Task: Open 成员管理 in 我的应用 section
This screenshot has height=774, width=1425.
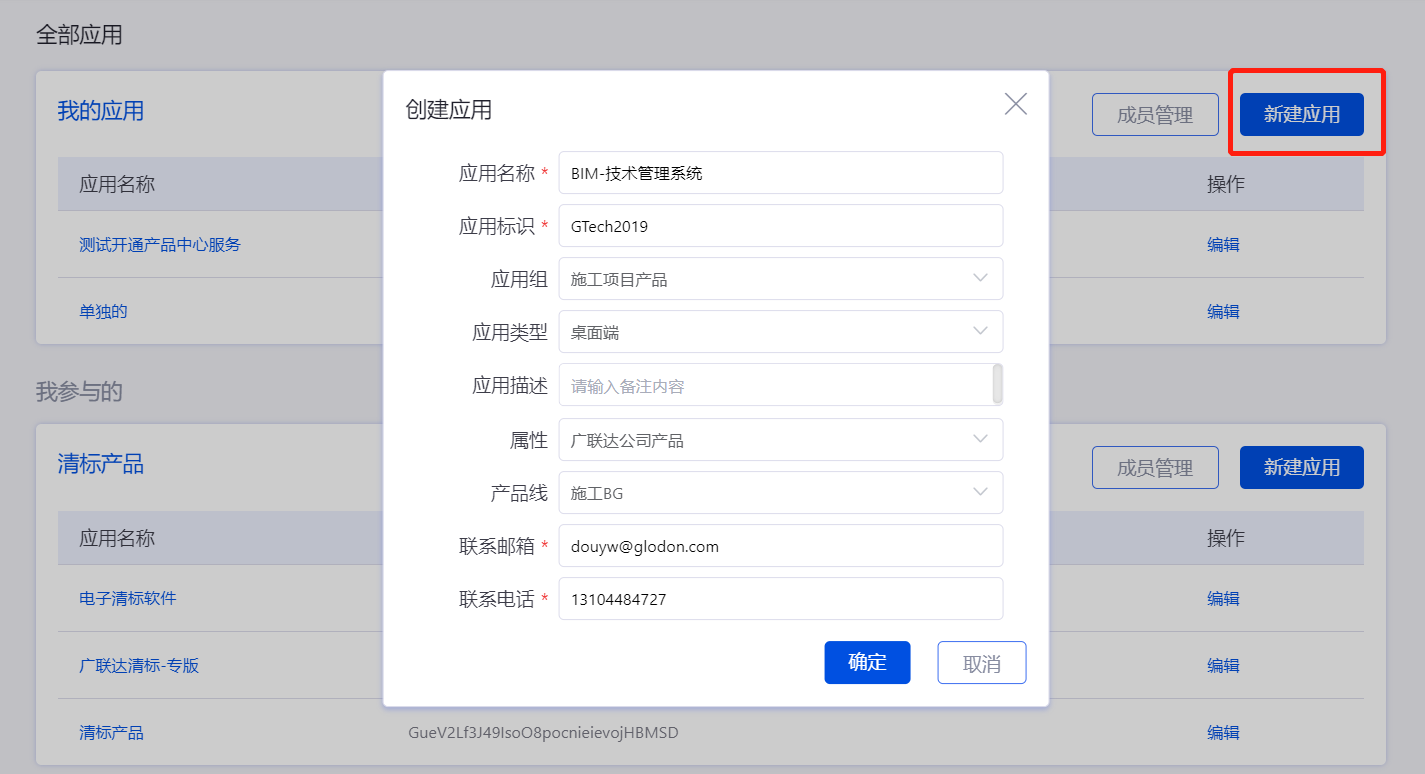Action: coord(1154,115)
